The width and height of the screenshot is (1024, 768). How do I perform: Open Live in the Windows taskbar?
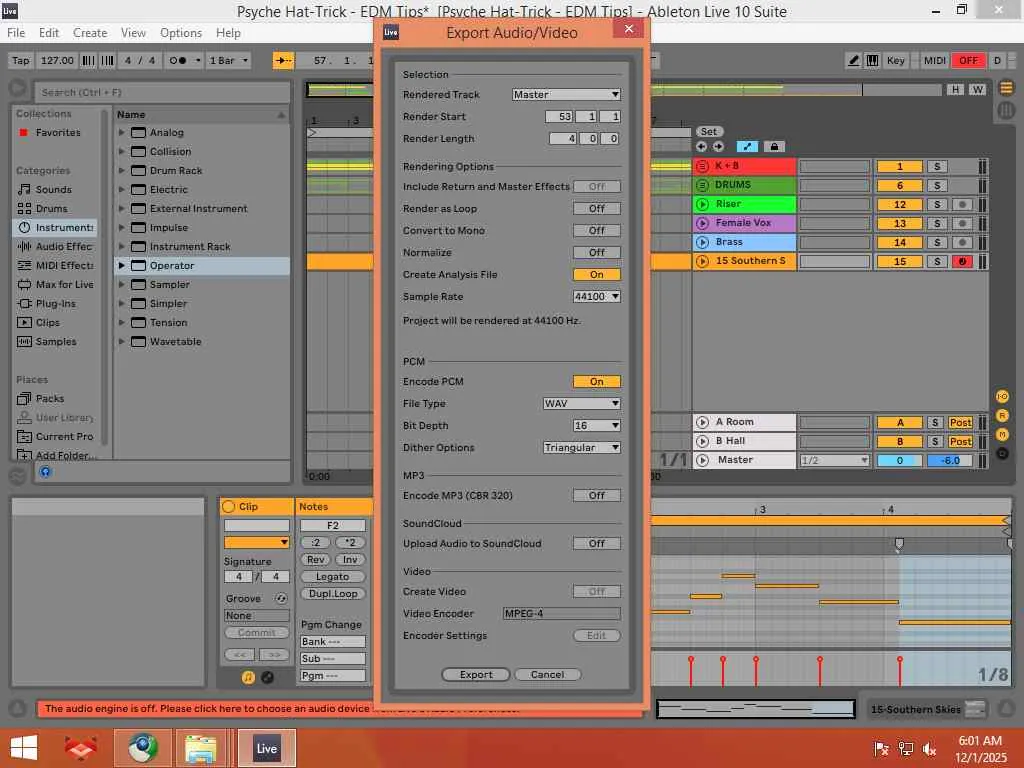tap(266, 748)
